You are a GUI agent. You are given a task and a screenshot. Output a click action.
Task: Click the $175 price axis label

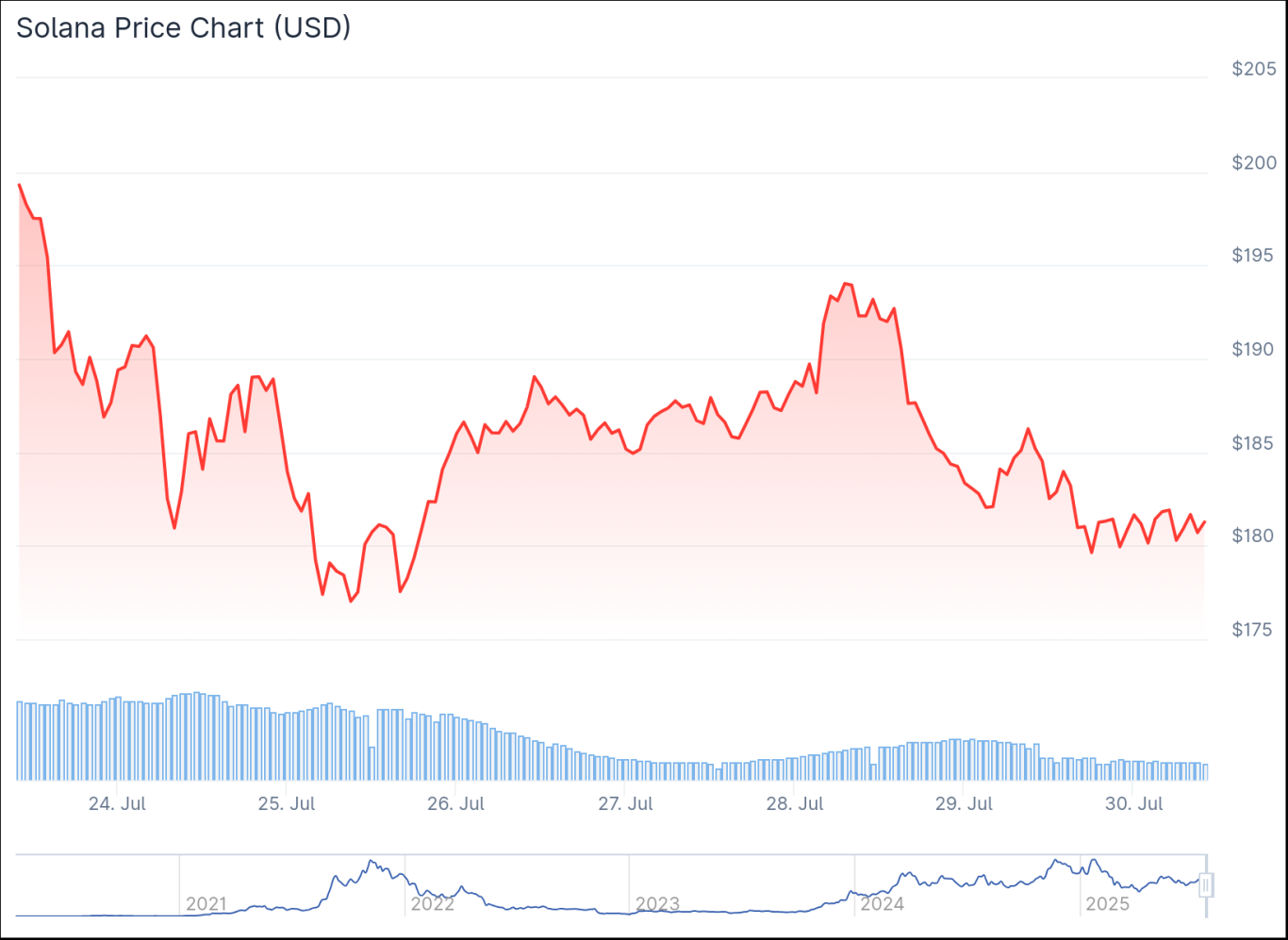tap(1252, 630)
